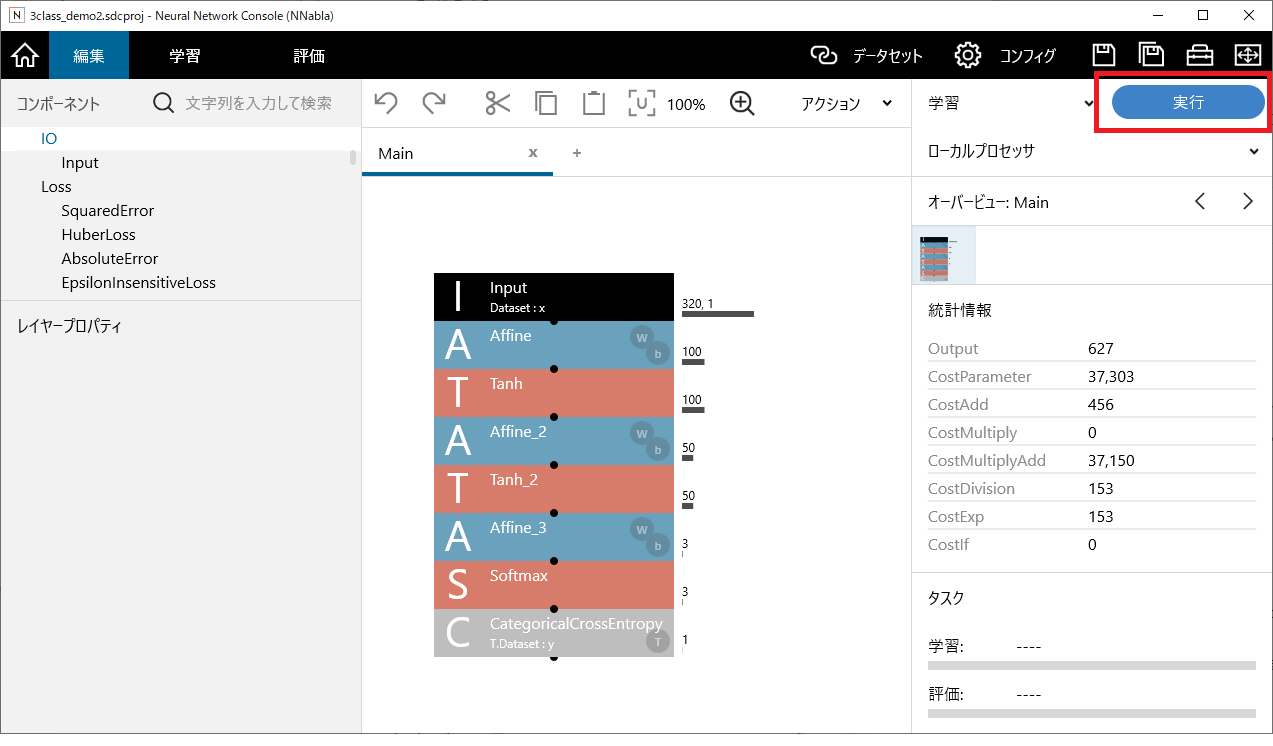Open the toolbox briefcase icon

(1199, 55)
